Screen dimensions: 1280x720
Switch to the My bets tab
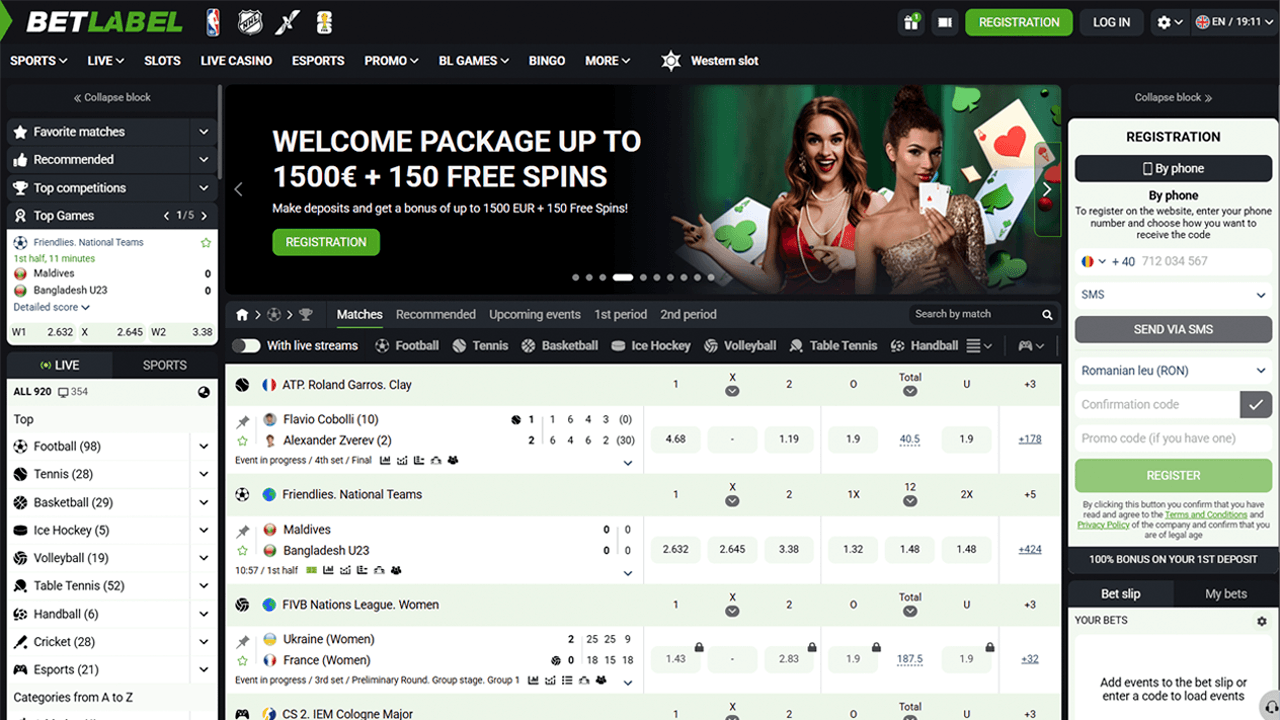click(x=1226, y=594)
